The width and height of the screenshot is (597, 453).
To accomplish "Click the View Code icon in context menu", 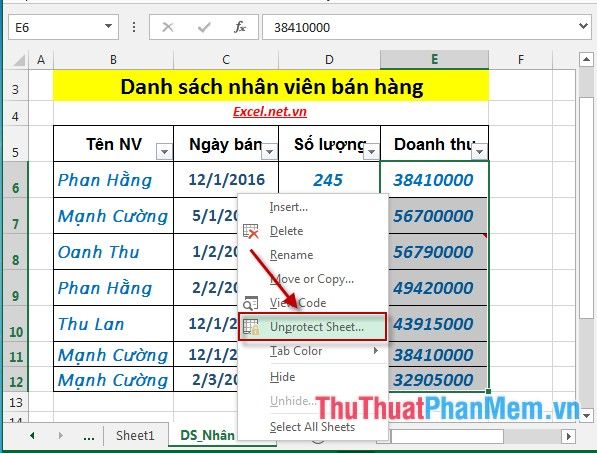I will pyautogui.click(x=251, y=303).
